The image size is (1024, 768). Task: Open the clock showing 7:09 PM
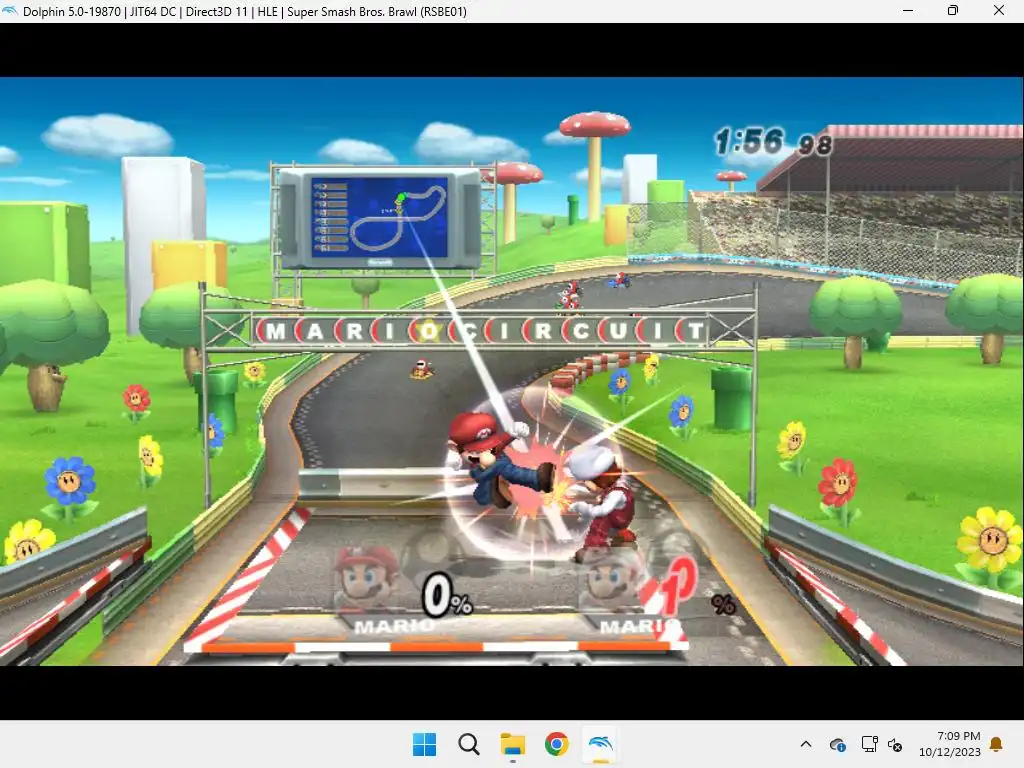click(x=958, y=736)
